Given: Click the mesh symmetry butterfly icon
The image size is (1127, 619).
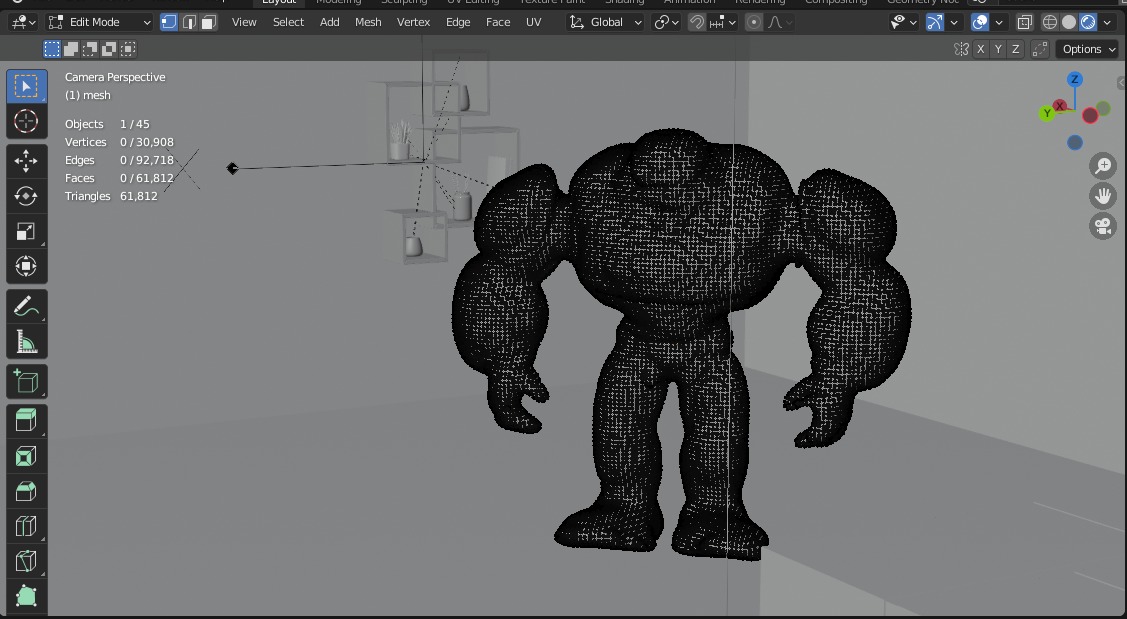Looking at the screenshot, I should coord(961,49).
